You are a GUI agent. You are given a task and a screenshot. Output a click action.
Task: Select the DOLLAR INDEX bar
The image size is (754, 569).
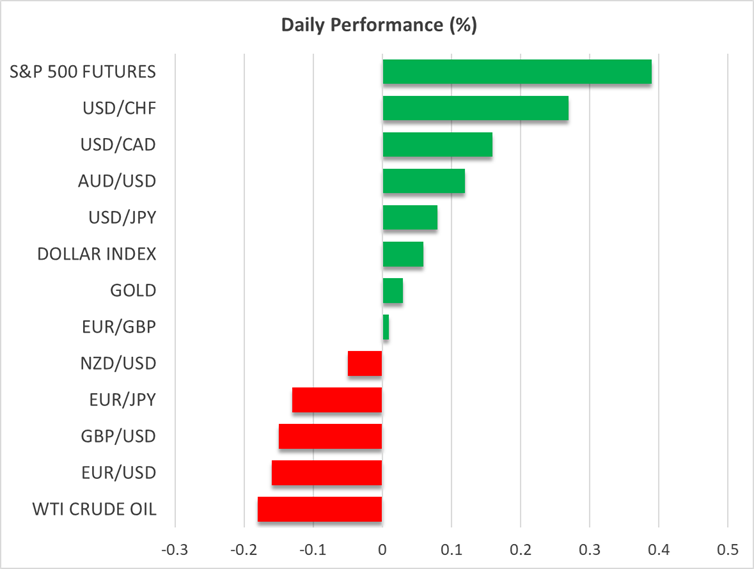(x=402, y=254)
